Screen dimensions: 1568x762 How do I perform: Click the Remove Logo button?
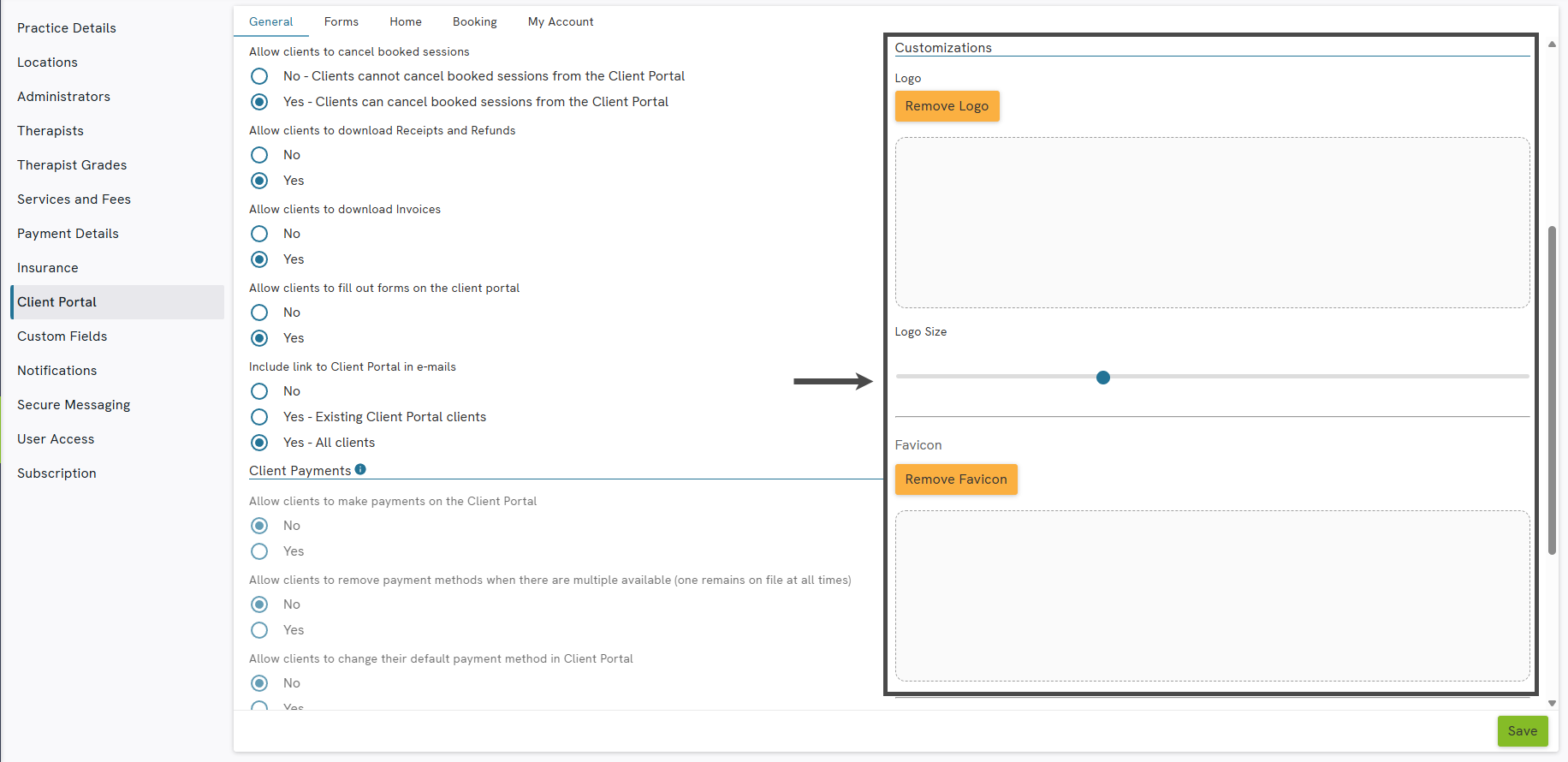coord(947,106)
